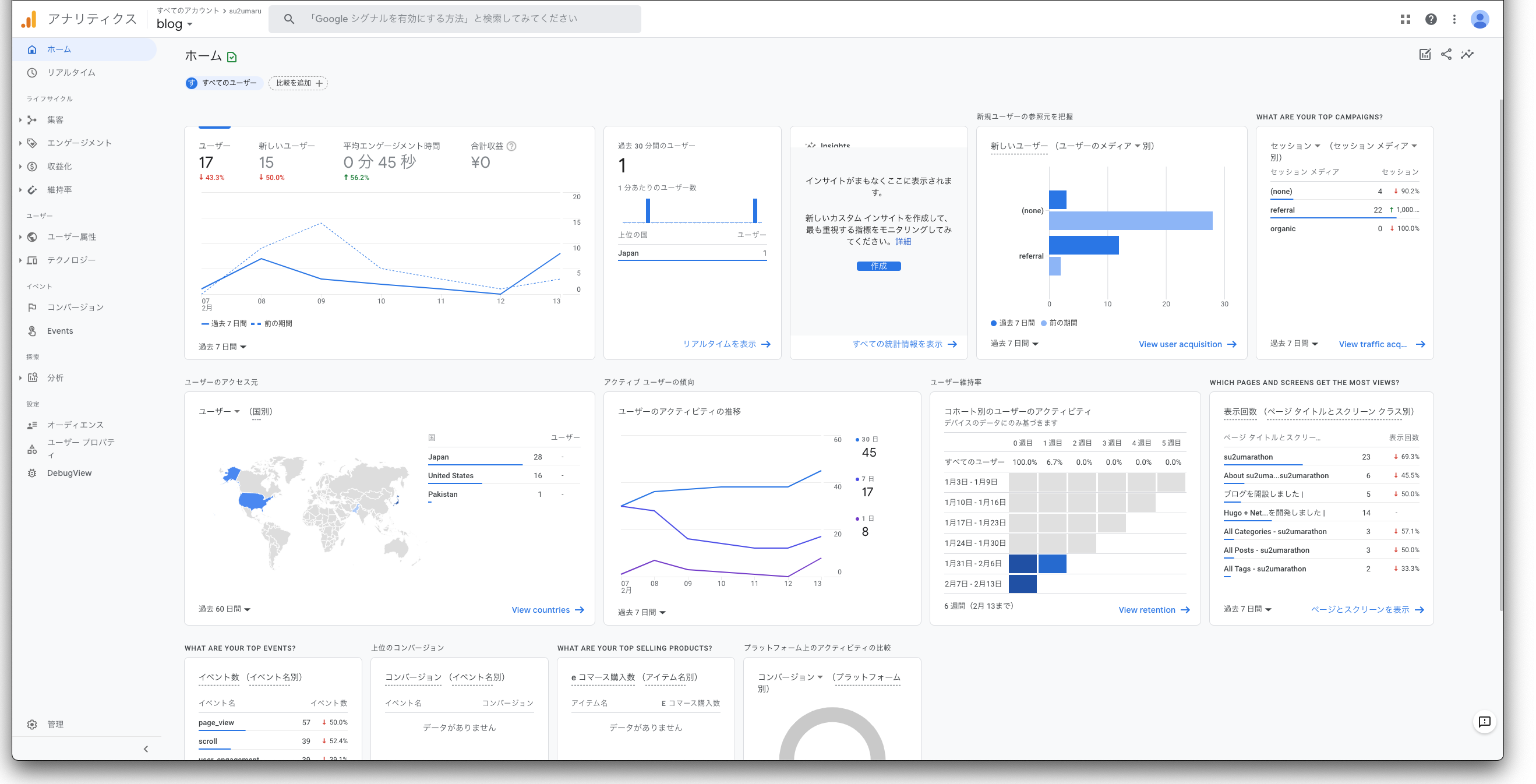The width and height of the screenshot is (1536, 784).
Task: Open the Insights sparkline icon at top right
Action: [x=1467, y=54]
